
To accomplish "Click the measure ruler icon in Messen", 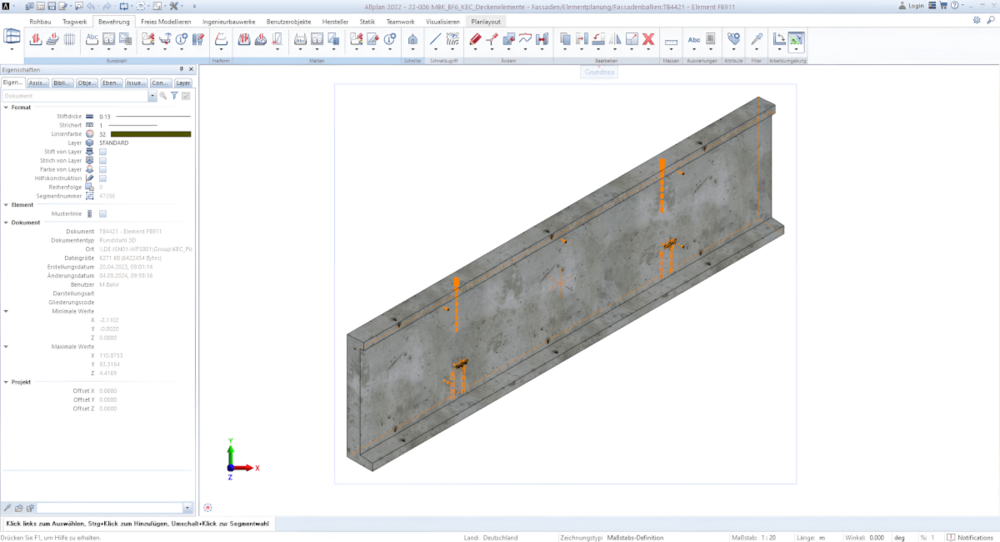I will 671,41.
